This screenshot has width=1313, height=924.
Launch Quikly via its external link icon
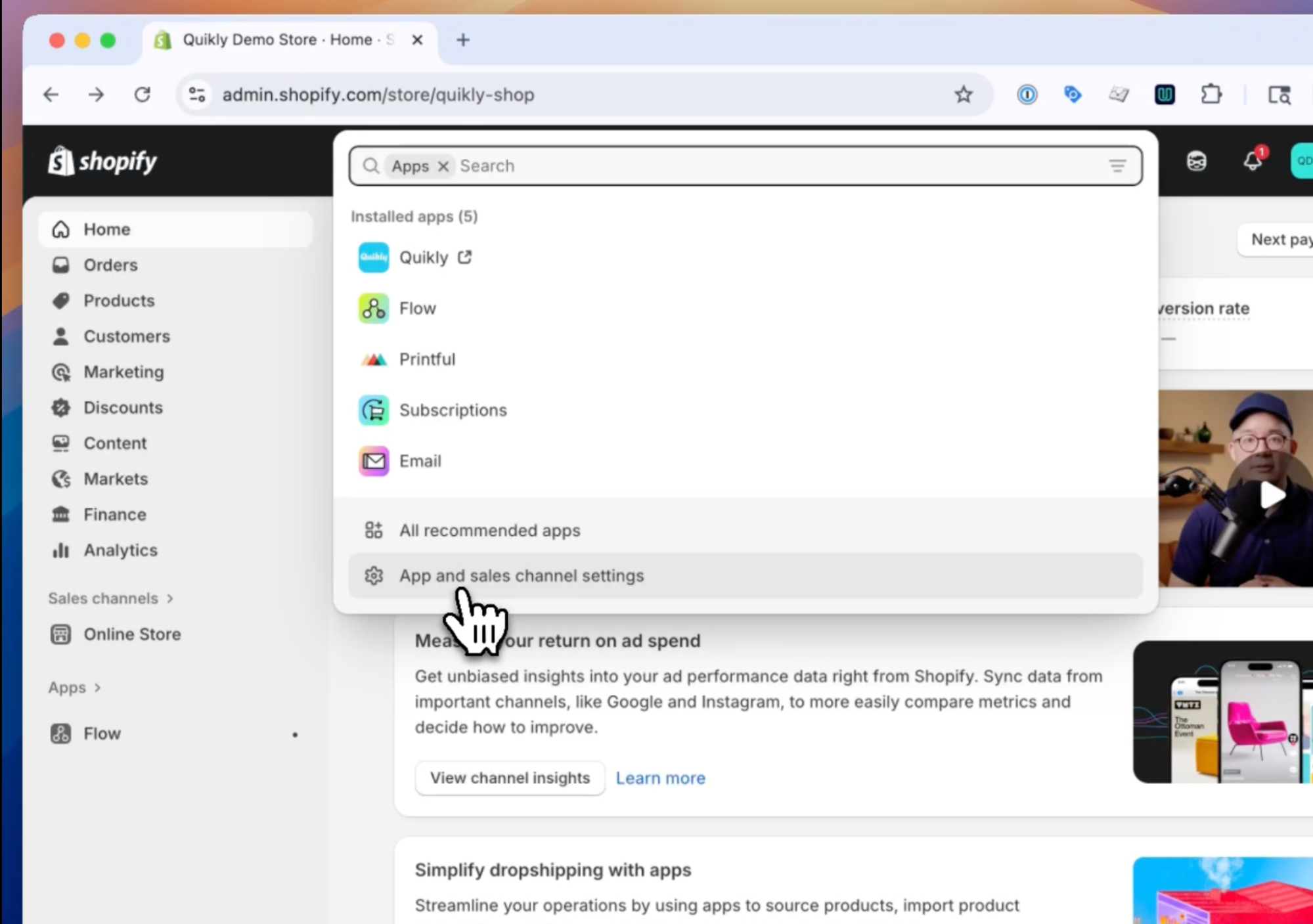[464, 257]
